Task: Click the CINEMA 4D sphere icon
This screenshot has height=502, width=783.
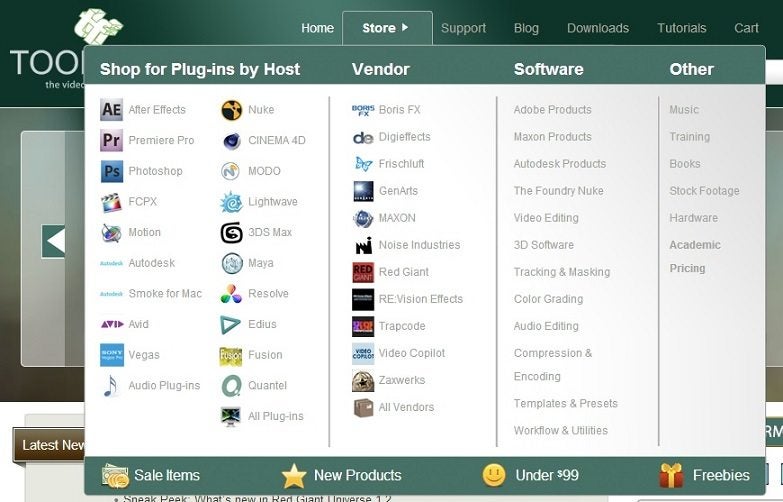Action: pos(231,141)
